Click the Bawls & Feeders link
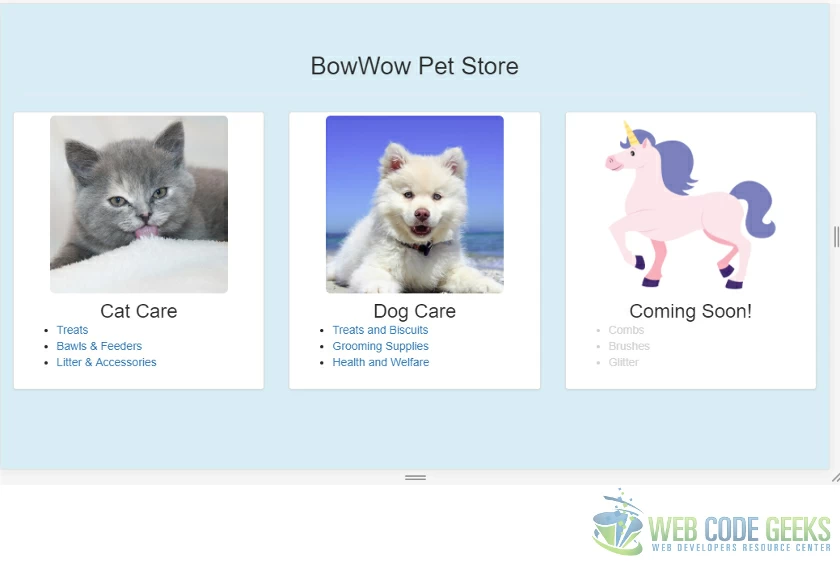 (99, 346)
